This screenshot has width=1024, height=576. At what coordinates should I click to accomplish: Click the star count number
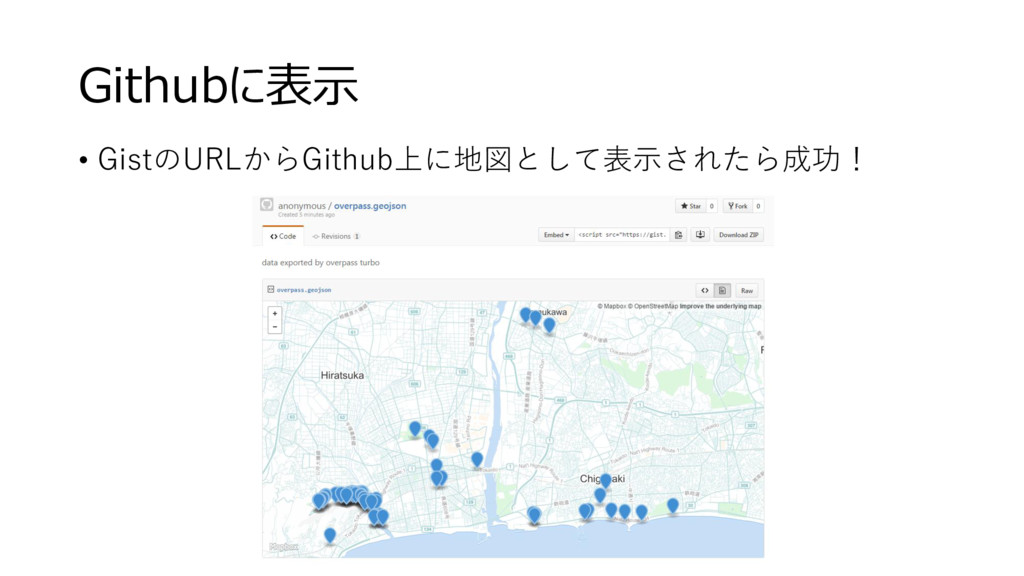[x=712, y=206]
